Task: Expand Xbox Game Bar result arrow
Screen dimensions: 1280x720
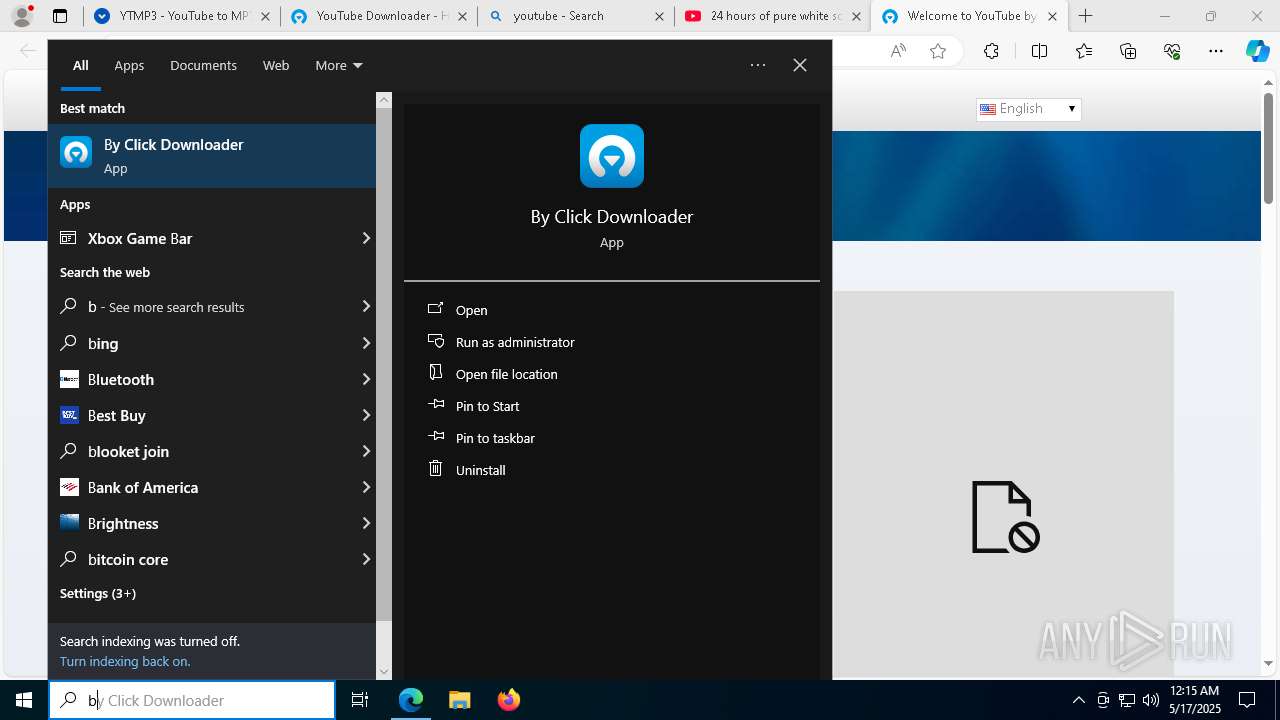Action: [366, 238]
